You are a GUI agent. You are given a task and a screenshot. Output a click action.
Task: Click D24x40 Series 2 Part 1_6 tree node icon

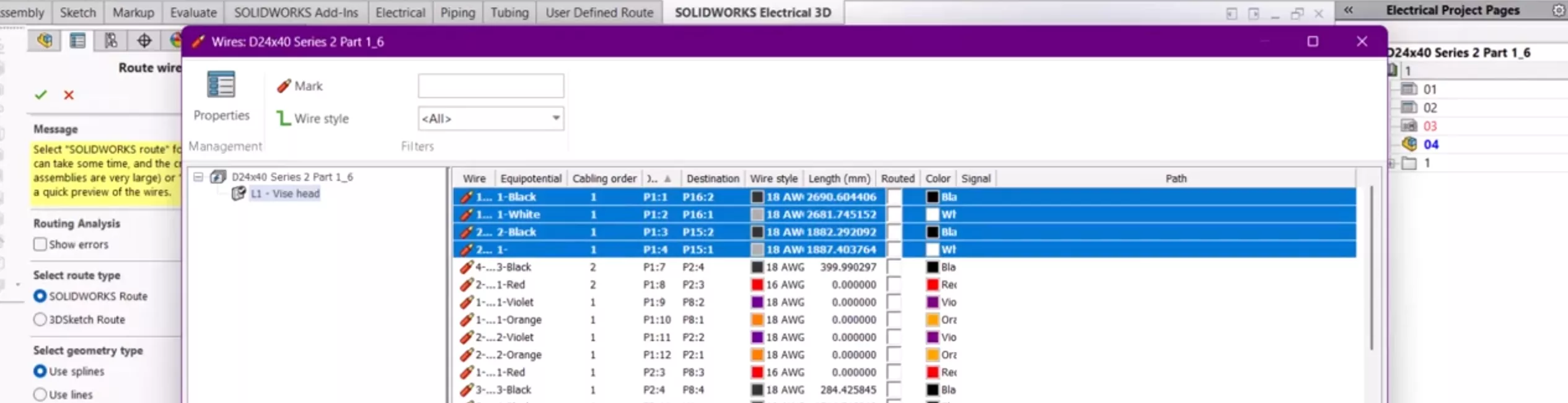[218, 177]
